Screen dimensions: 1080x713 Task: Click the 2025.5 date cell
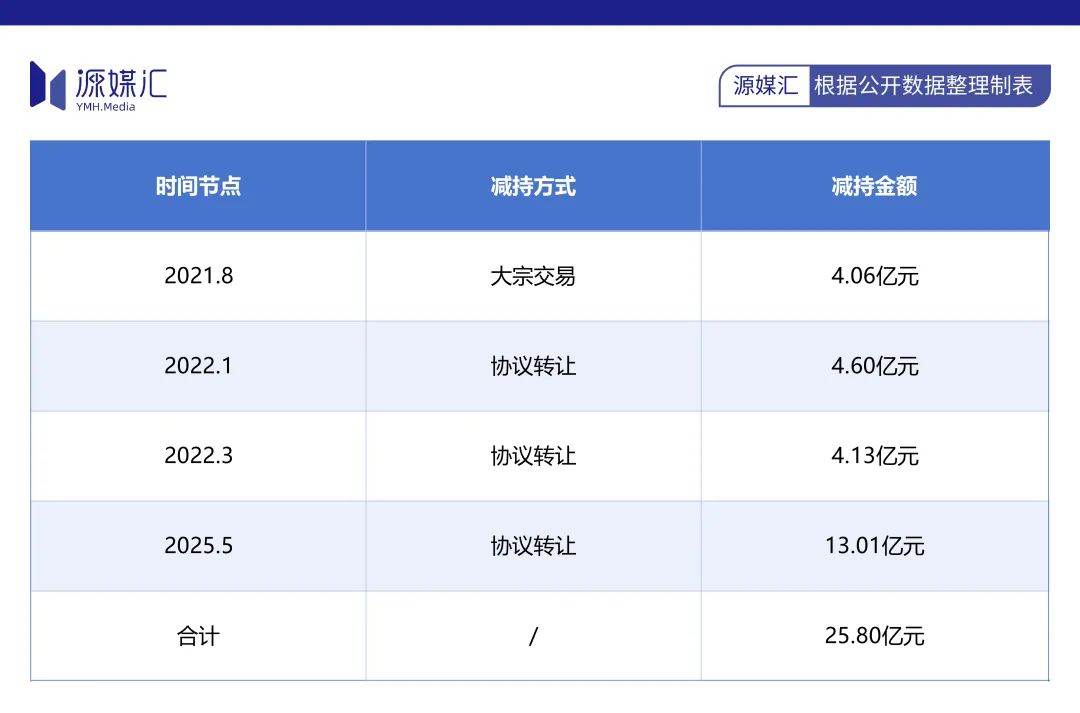tap(198, 546)
